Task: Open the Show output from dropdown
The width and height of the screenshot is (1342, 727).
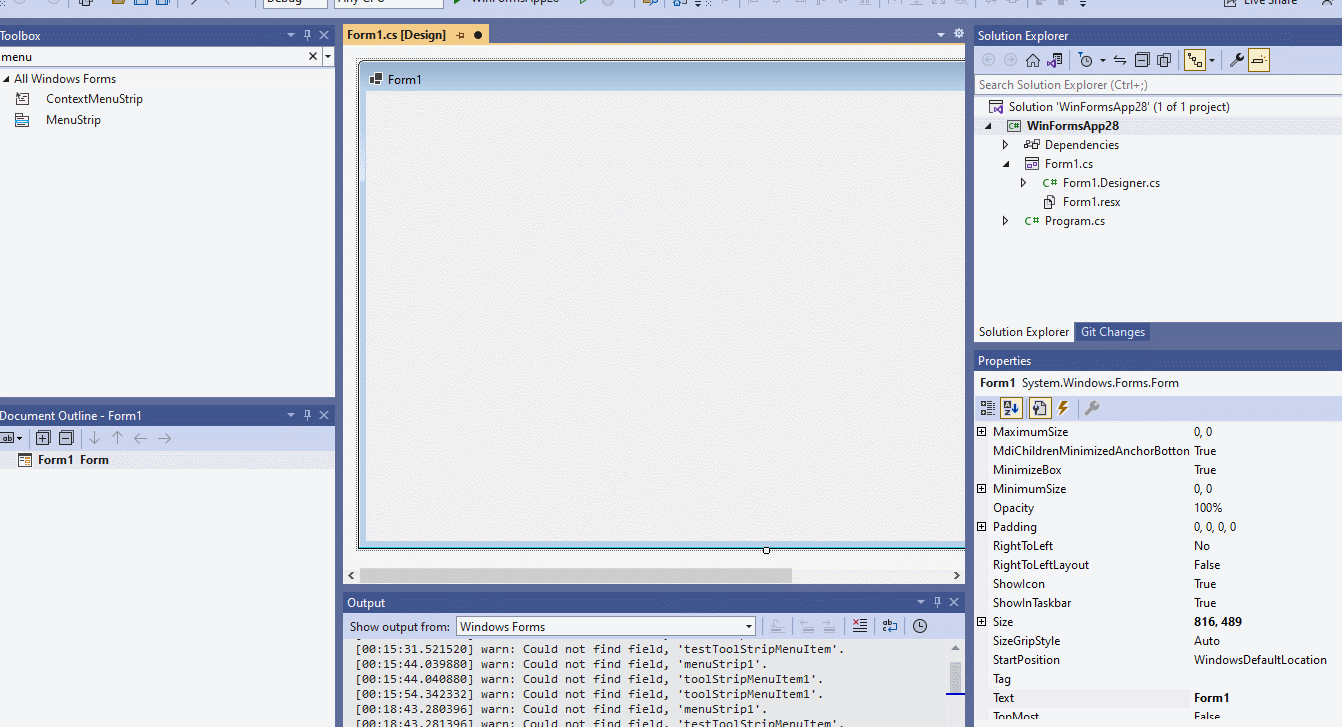Action: 748,626
